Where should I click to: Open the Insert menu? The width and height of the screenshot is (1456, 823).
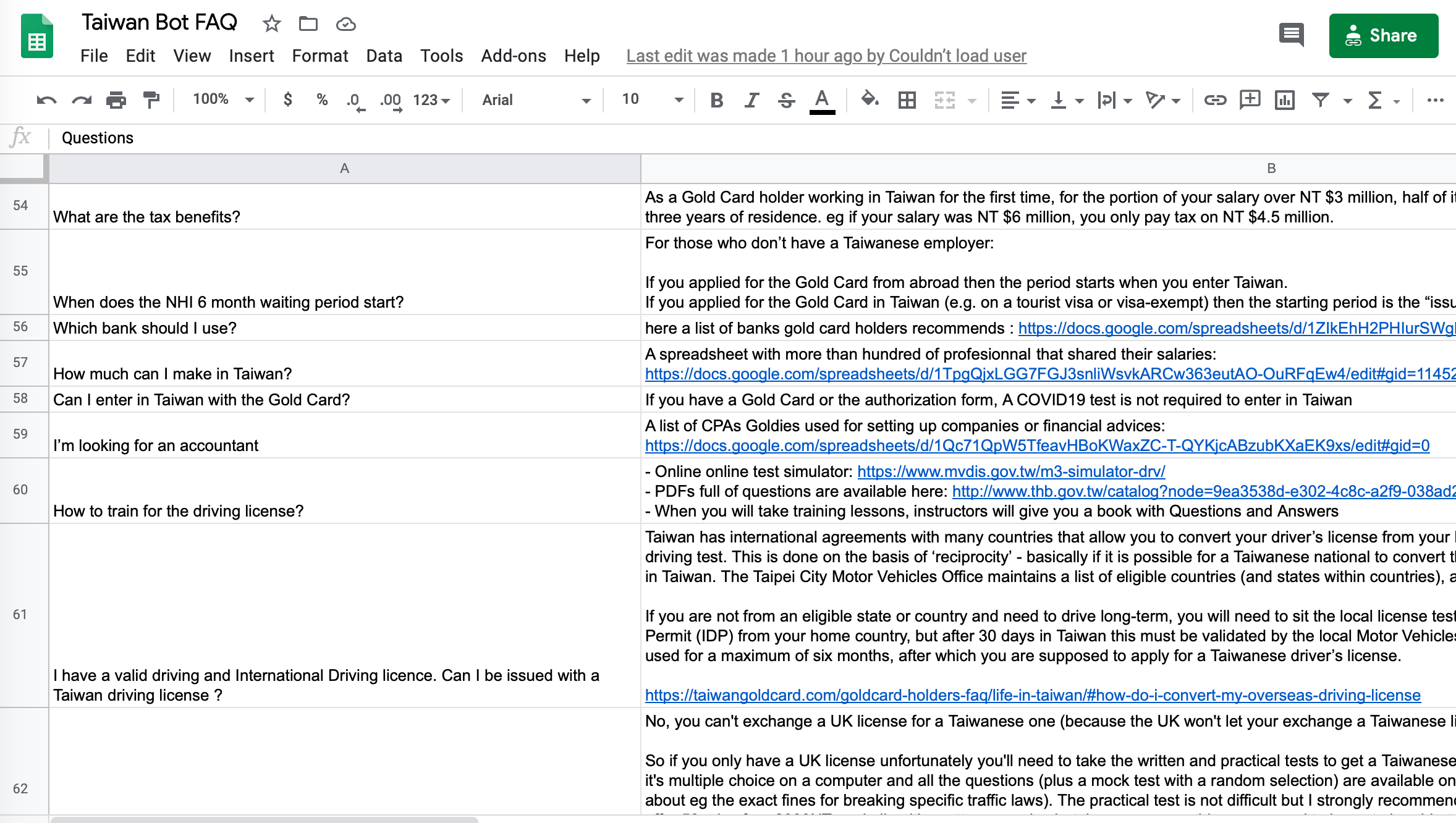coord(252,56)
